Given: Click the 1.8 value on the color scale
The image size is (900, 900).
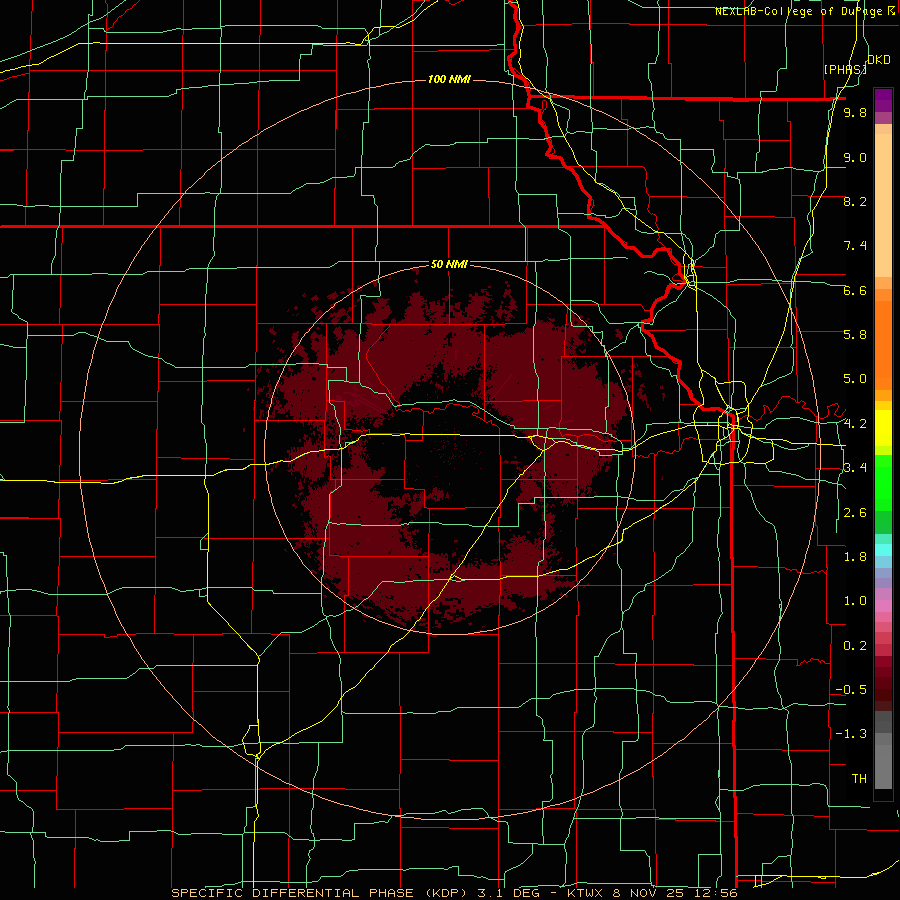Looking at the screenshot, I should click(x=855, y=557).
